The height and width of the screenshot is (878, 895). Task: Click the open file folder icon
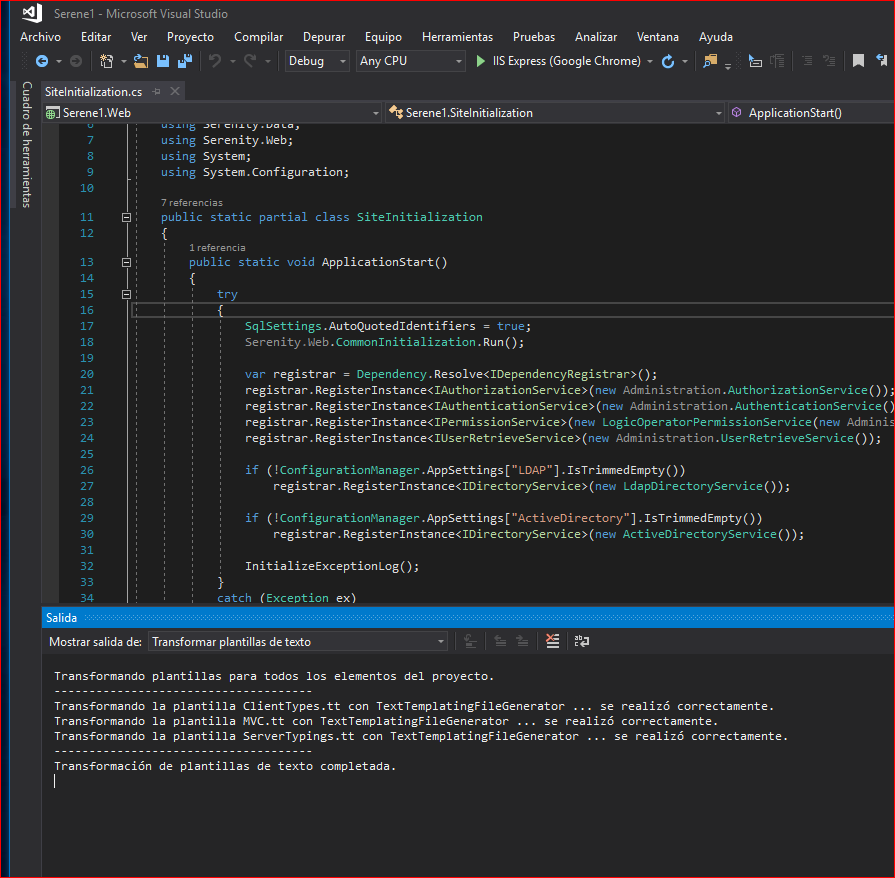coord(141,61)
